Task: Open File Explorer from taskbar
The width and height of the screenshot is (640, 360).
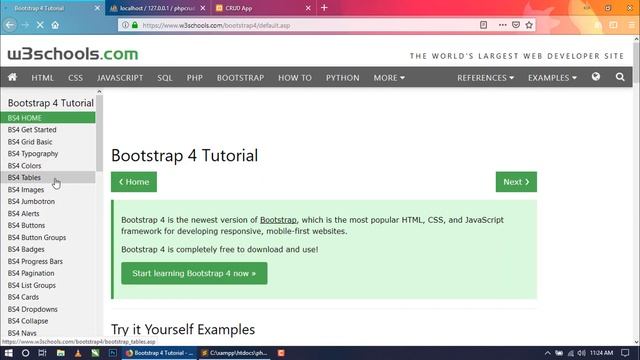Action: pyautogui.click(x=60, y=353)
